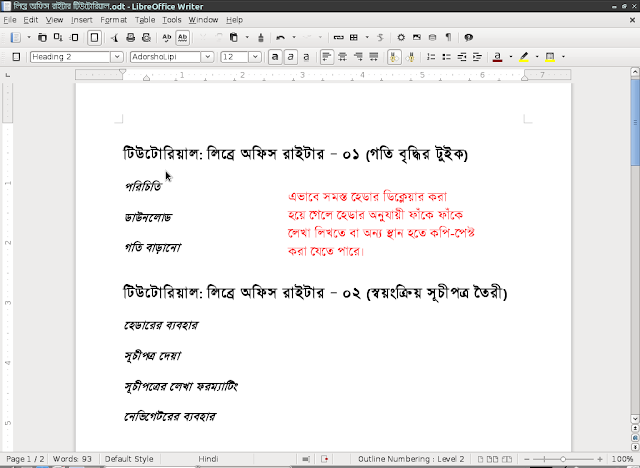
Task: Toggle AutoSpellcheck button
Action: coord(182,38)
